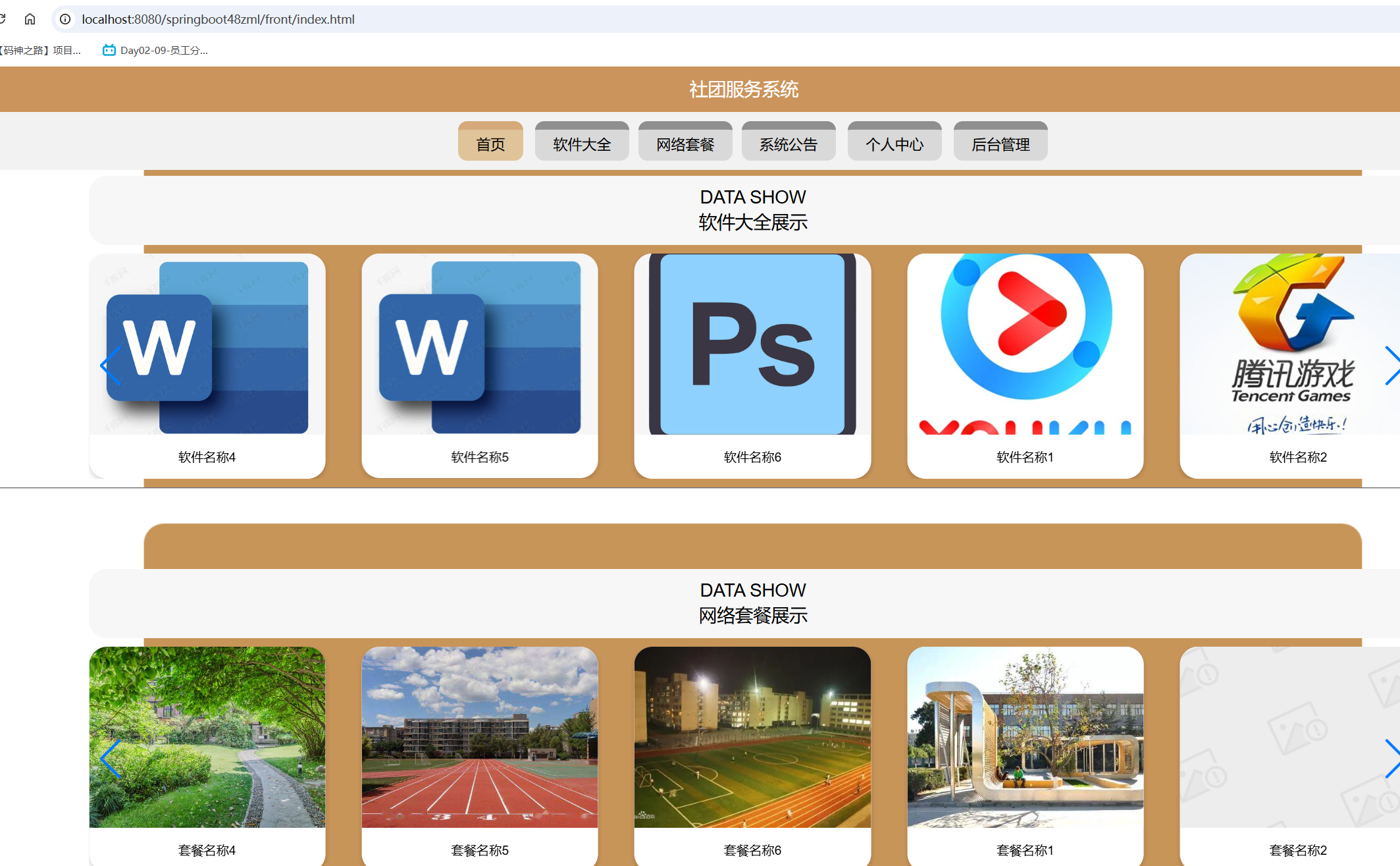Open the placeholder image for 套餐名称2
The width and height of the screenshot is (1400, 866).
pyautogui.click(x=1290, y=737)
